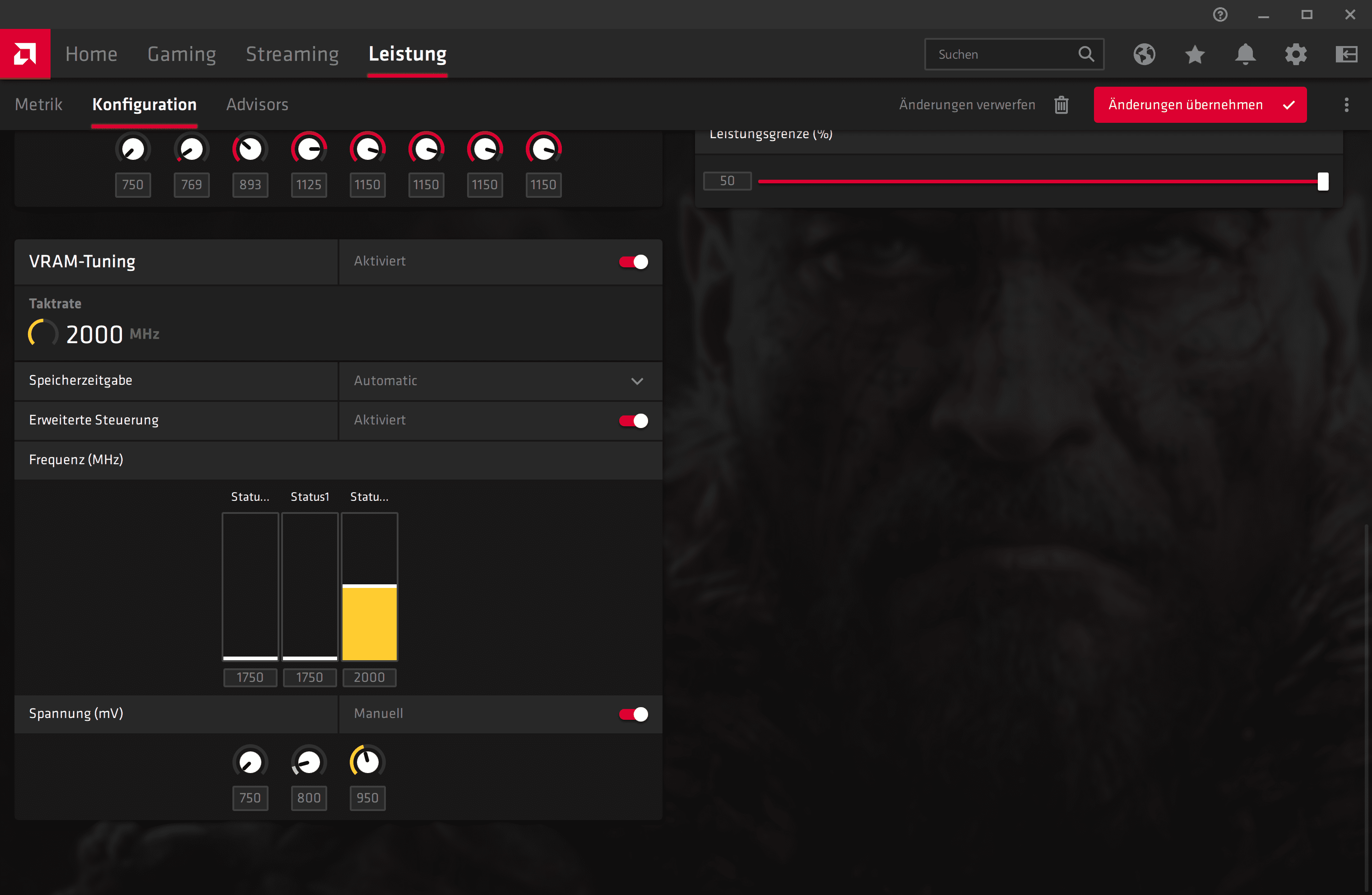This screenshot has height=895, width=1372.
Task: Click the voltage field showing 769
Action: 192,185
